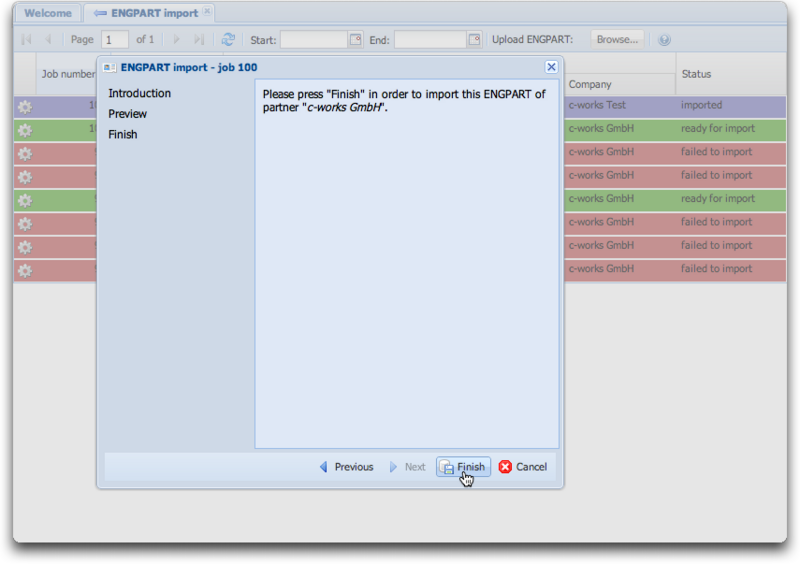
Task: Select the Introduction step in the wizard
Action: (x=139, y=93)
